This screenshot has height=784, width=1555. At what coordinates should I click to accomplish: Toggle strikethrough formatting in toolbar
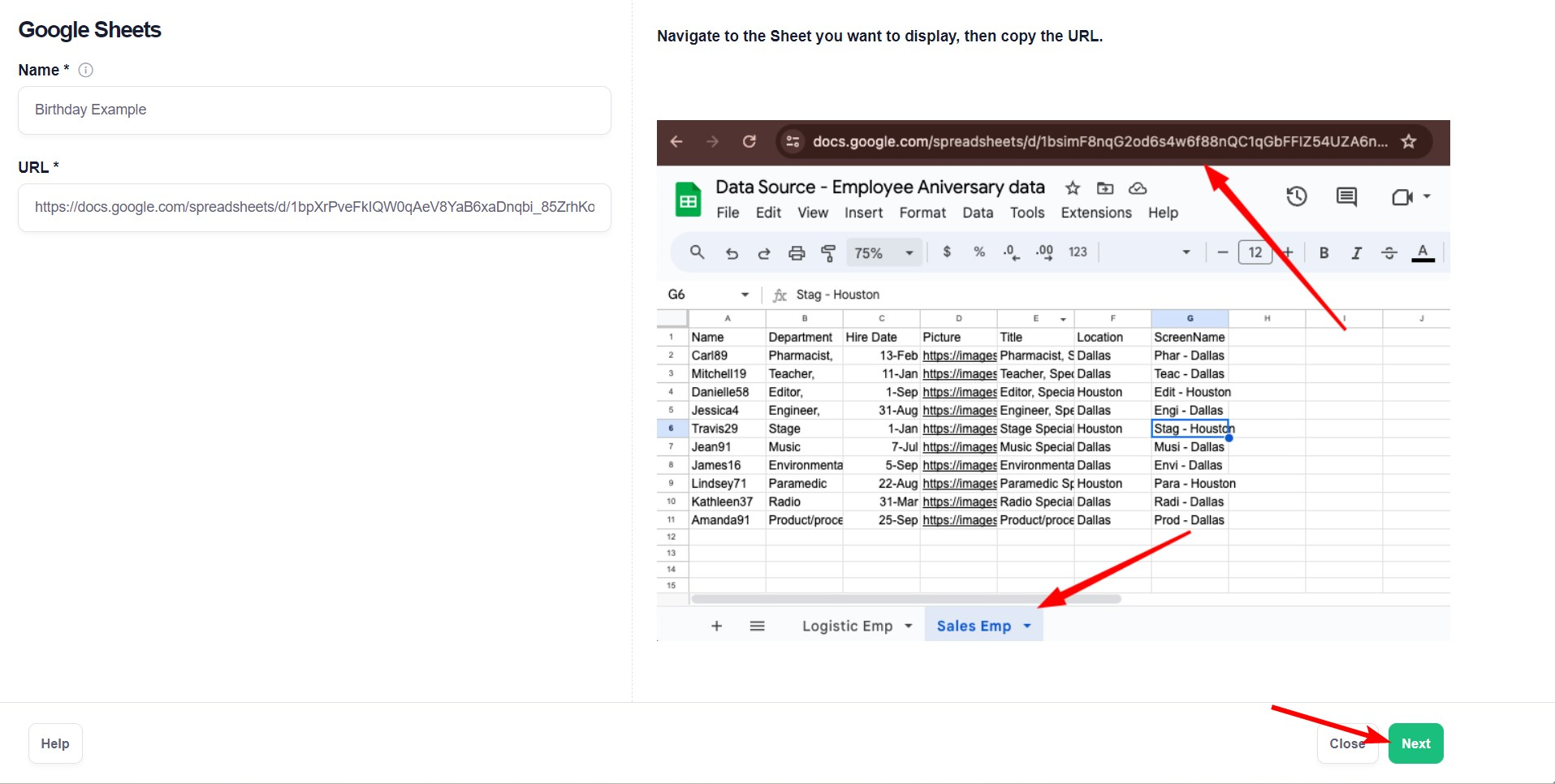pyautogui.click(x=1389, y=253)
